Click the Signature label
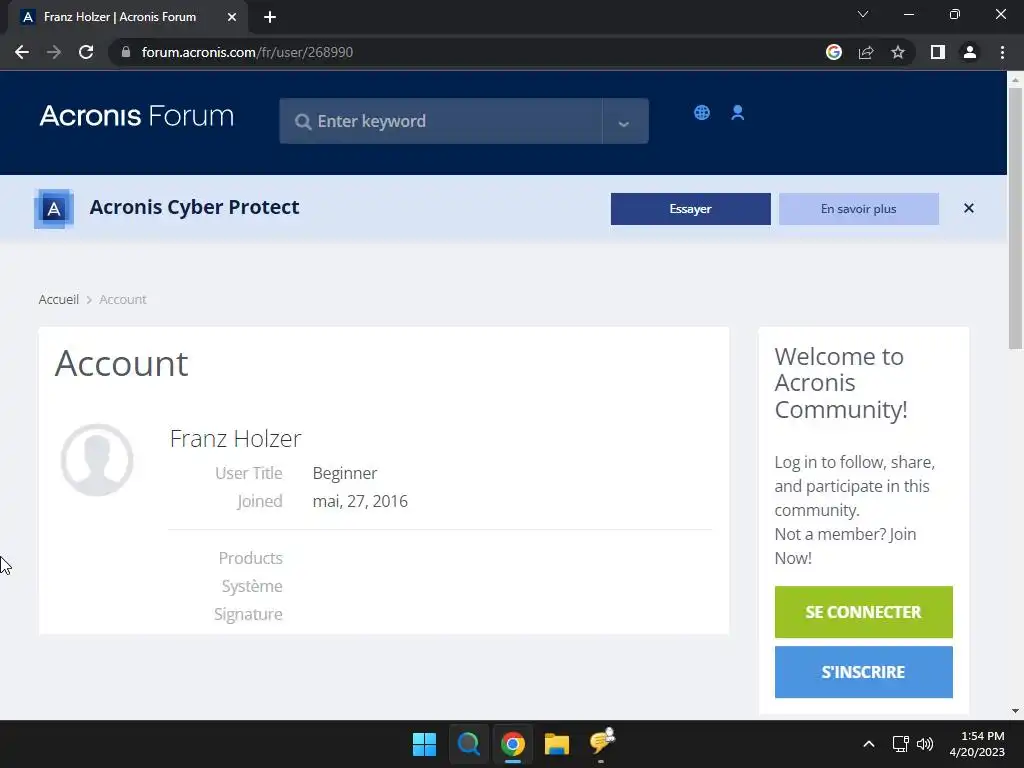This screenshot has height=768, width=1024. (248, 614)
